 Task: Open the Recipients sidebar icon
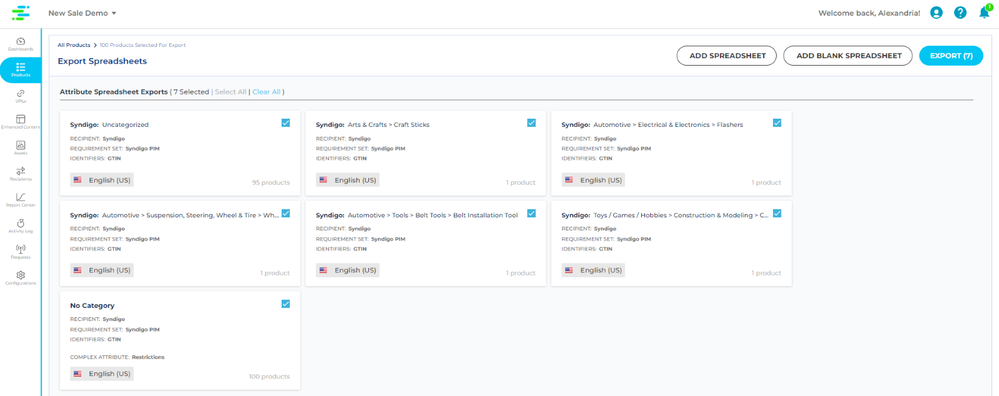(20, 171)
